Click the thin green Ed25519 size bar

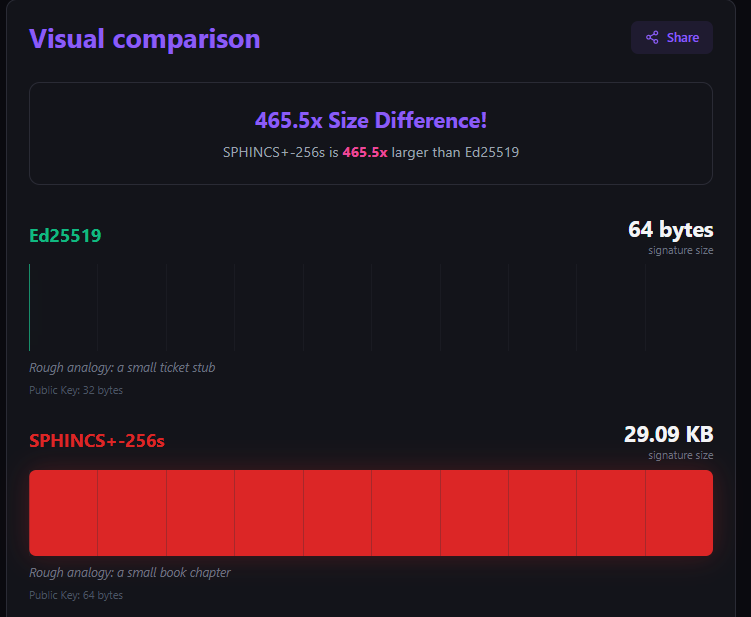coord(30,307)
